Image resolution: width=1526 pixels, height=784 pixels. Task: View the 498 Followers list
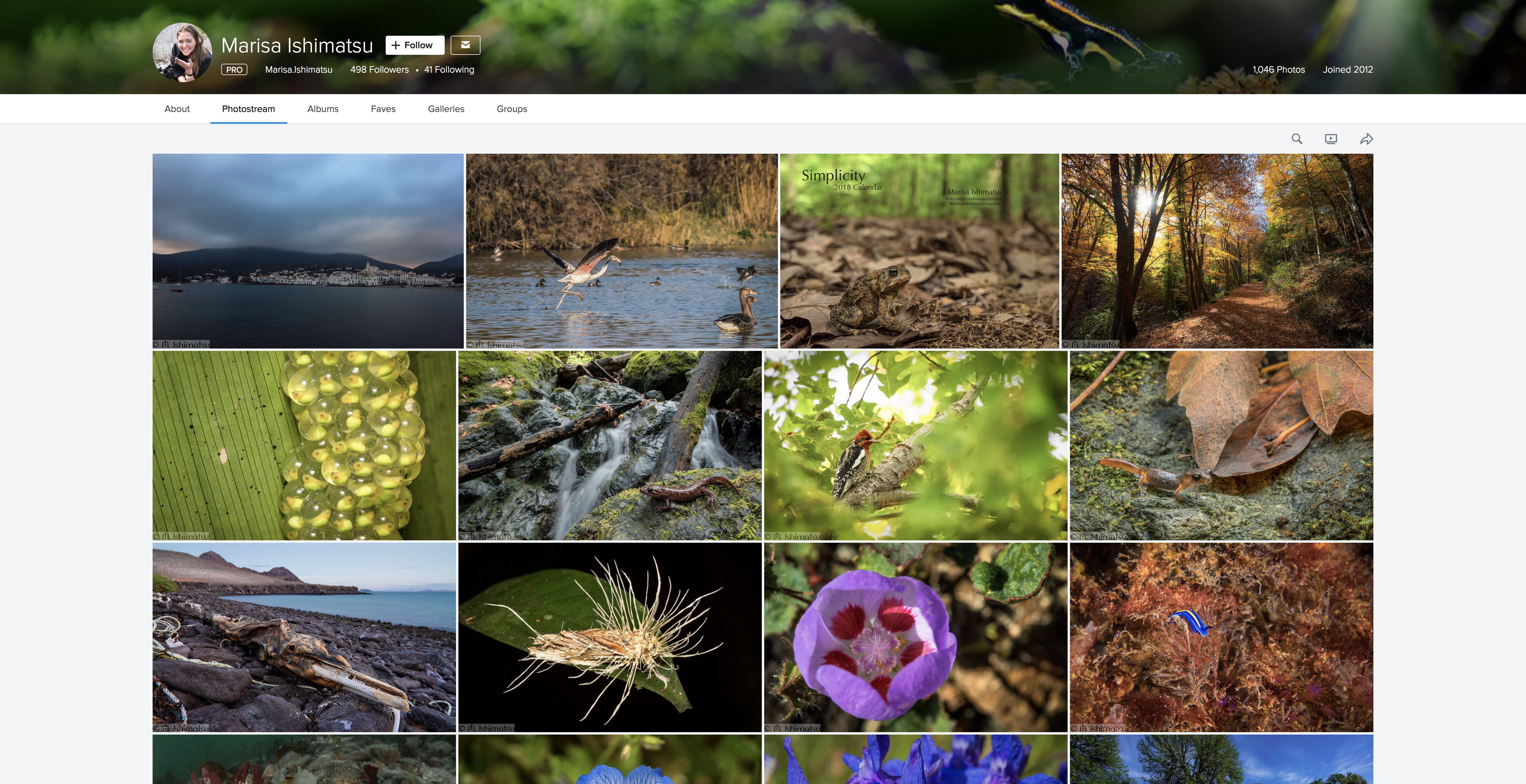[x=379, y=70]
